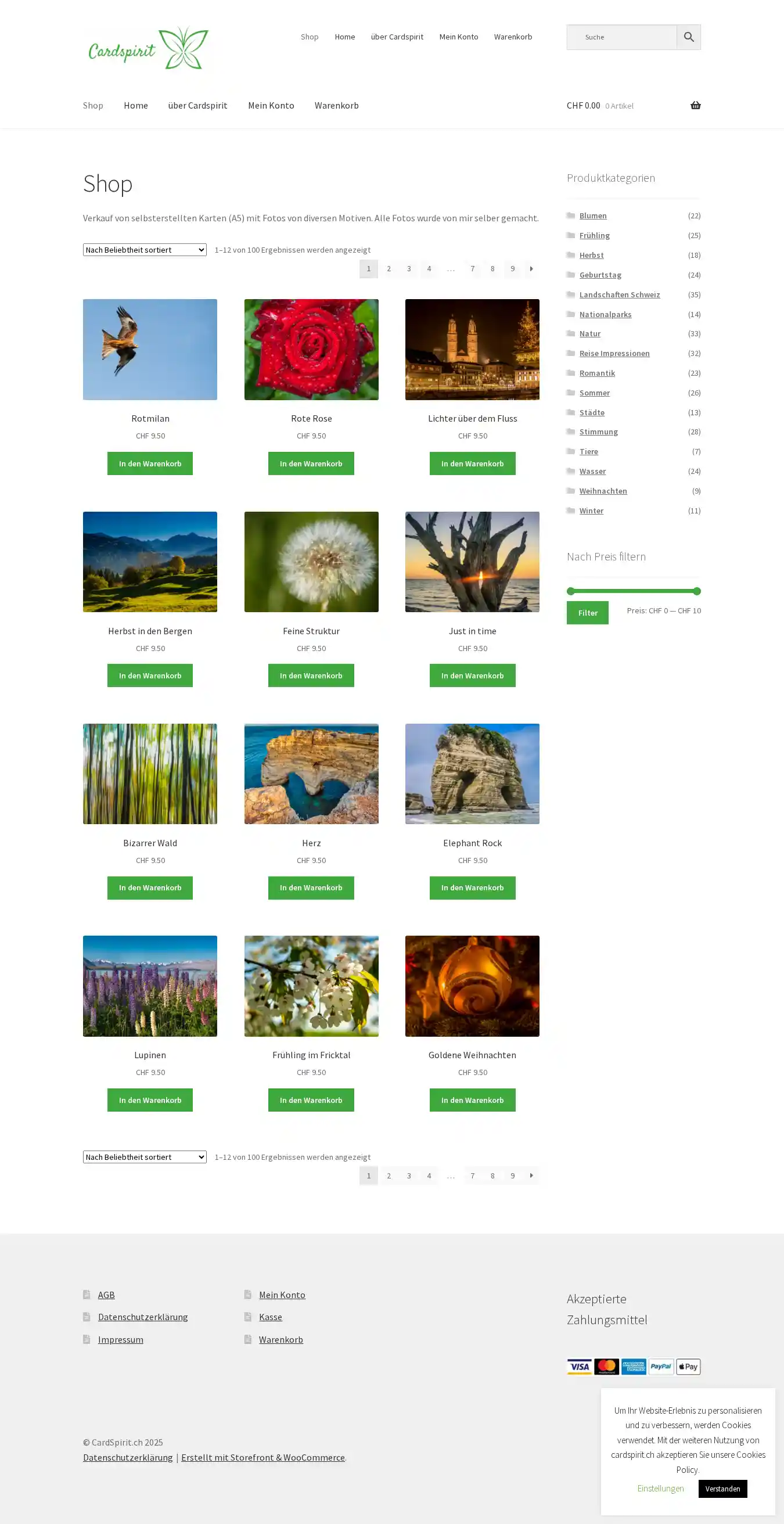Viewport: 784px width, 1524px height.
Task: Click the Visa payment icon
Action: (x=579, y=1366)
